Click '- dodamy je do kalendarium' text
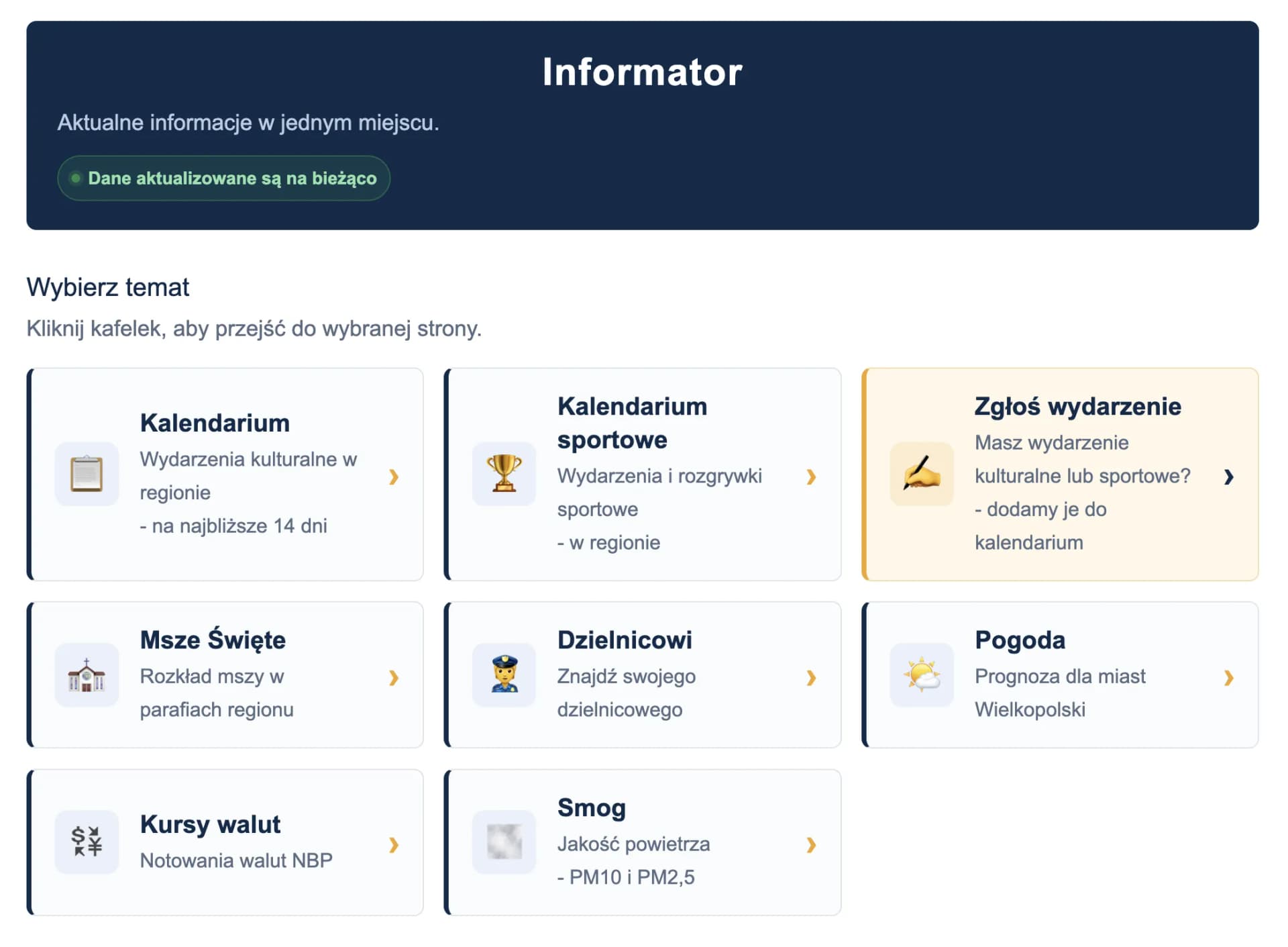 (1040, 526)
